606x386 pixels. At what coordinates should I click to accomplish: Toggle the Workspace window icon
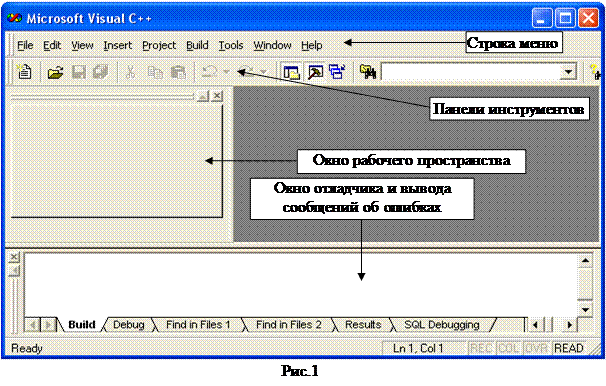291,72
